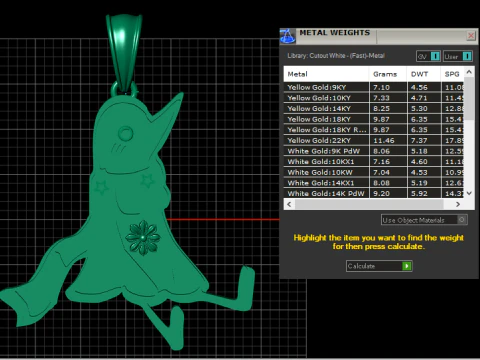Click the left star on the pendant
Screen dimensions: 480x360
[101, 188]
